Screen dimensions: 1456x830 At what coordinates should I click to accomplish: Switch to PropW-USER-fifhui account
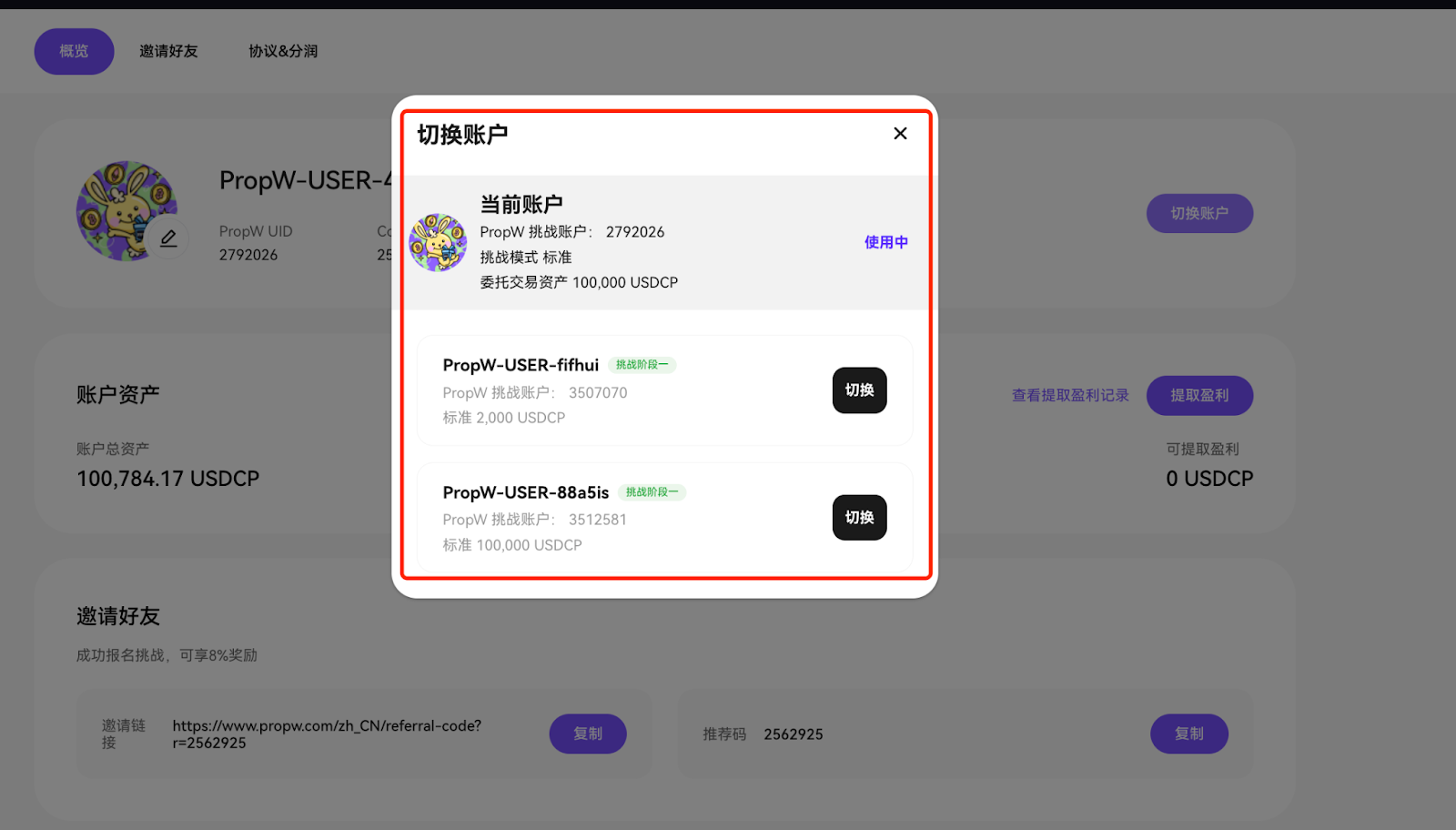click(859, 390)
